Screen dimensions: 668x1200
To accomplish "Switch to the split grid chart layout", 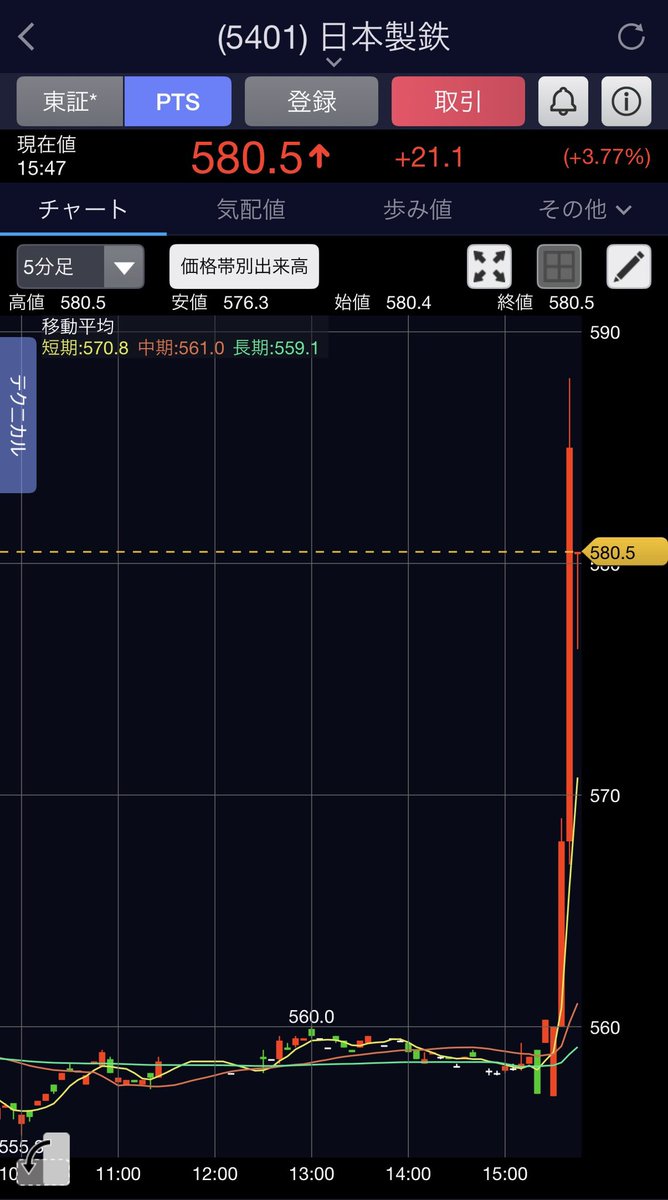I will [x=560, y=267].
